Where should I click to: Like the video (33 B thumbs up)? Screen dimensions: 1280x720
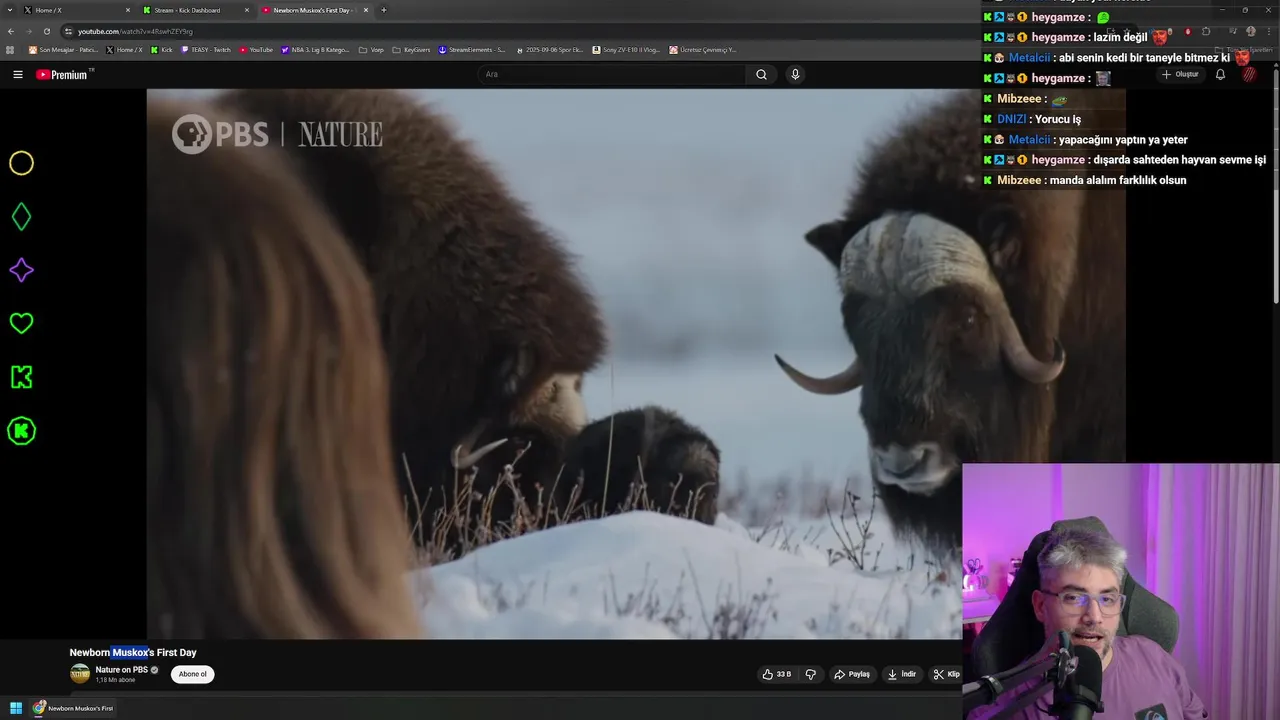click(x=777, y=674)
